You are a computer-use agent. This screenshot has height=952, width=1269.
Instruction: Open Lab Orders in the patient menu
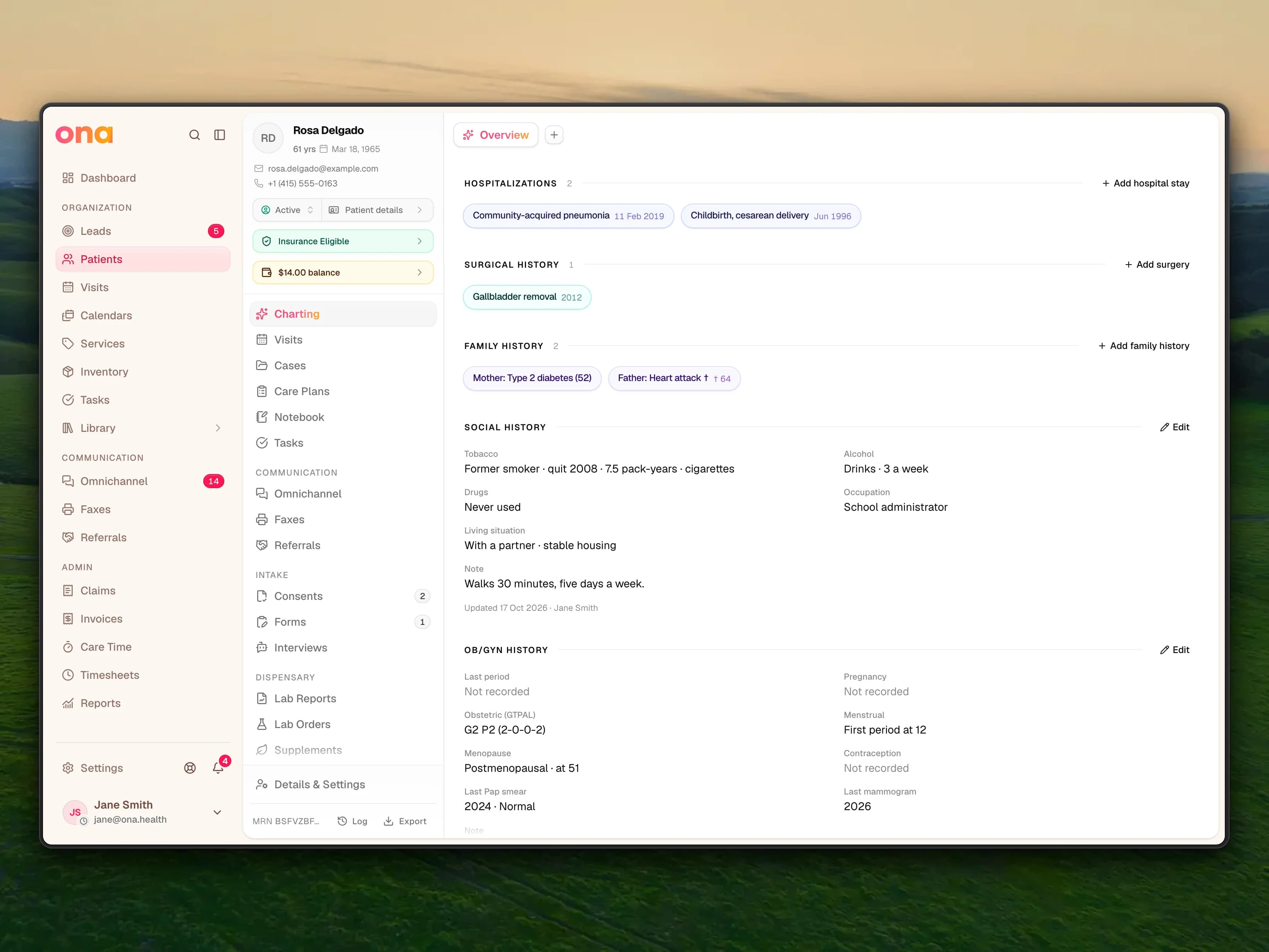[x=343, y=724]
